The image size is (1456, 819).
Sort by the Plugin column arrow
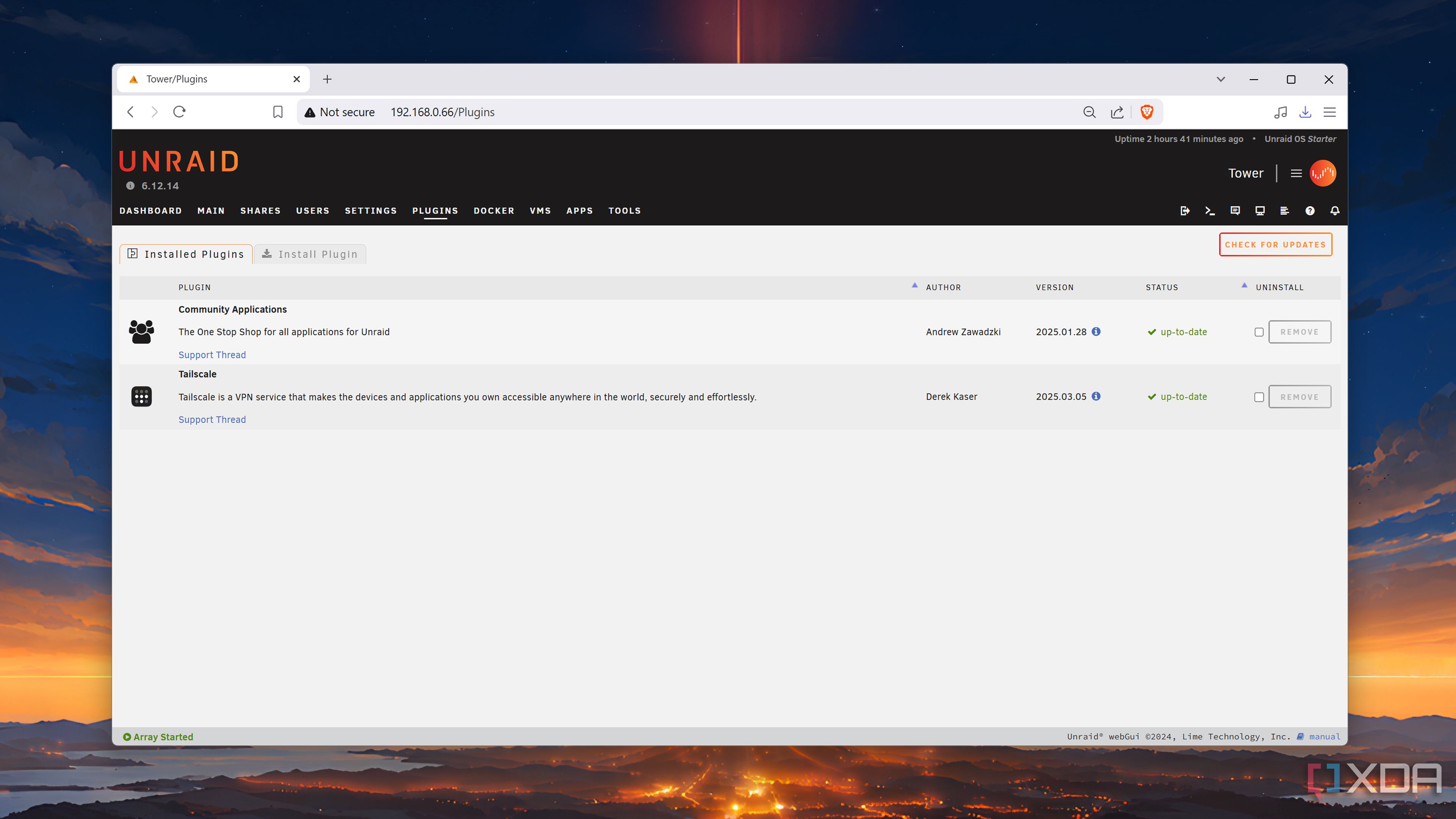click(x=915, y=286)
